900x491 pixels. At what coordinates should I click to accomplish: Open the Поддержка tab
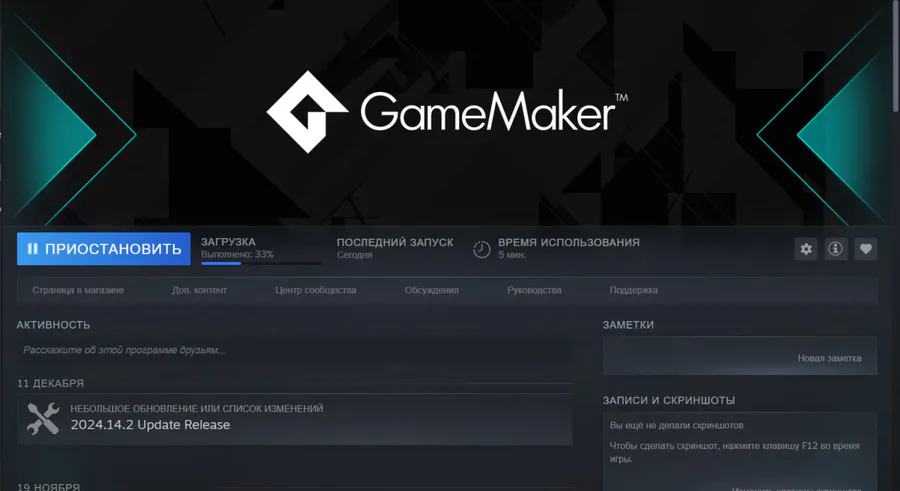634,290
